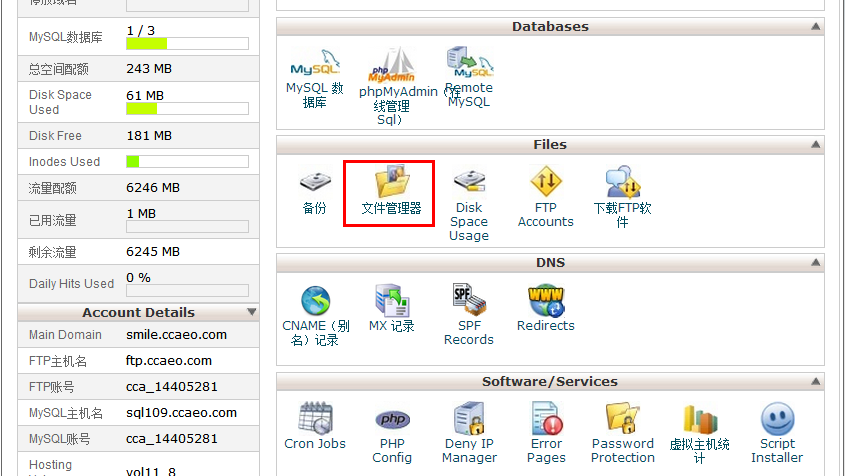This screenshot has height=476, width=845.
Task: Click the Daily Hits Used bar
Action: [188, 291]
